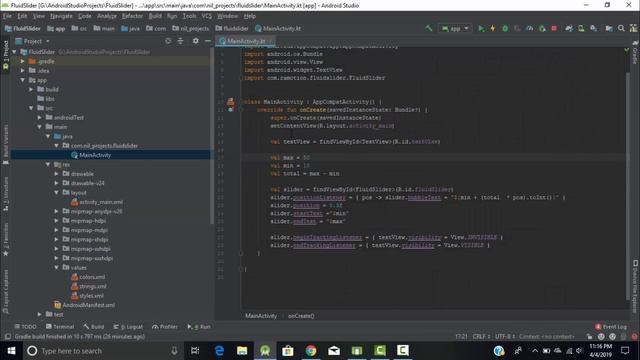The height and width of the screenshot is (360, 640).
Task: Click the MainActivity.kt breadcrumb in navigation bar
Action: click(x=278, y=28)
